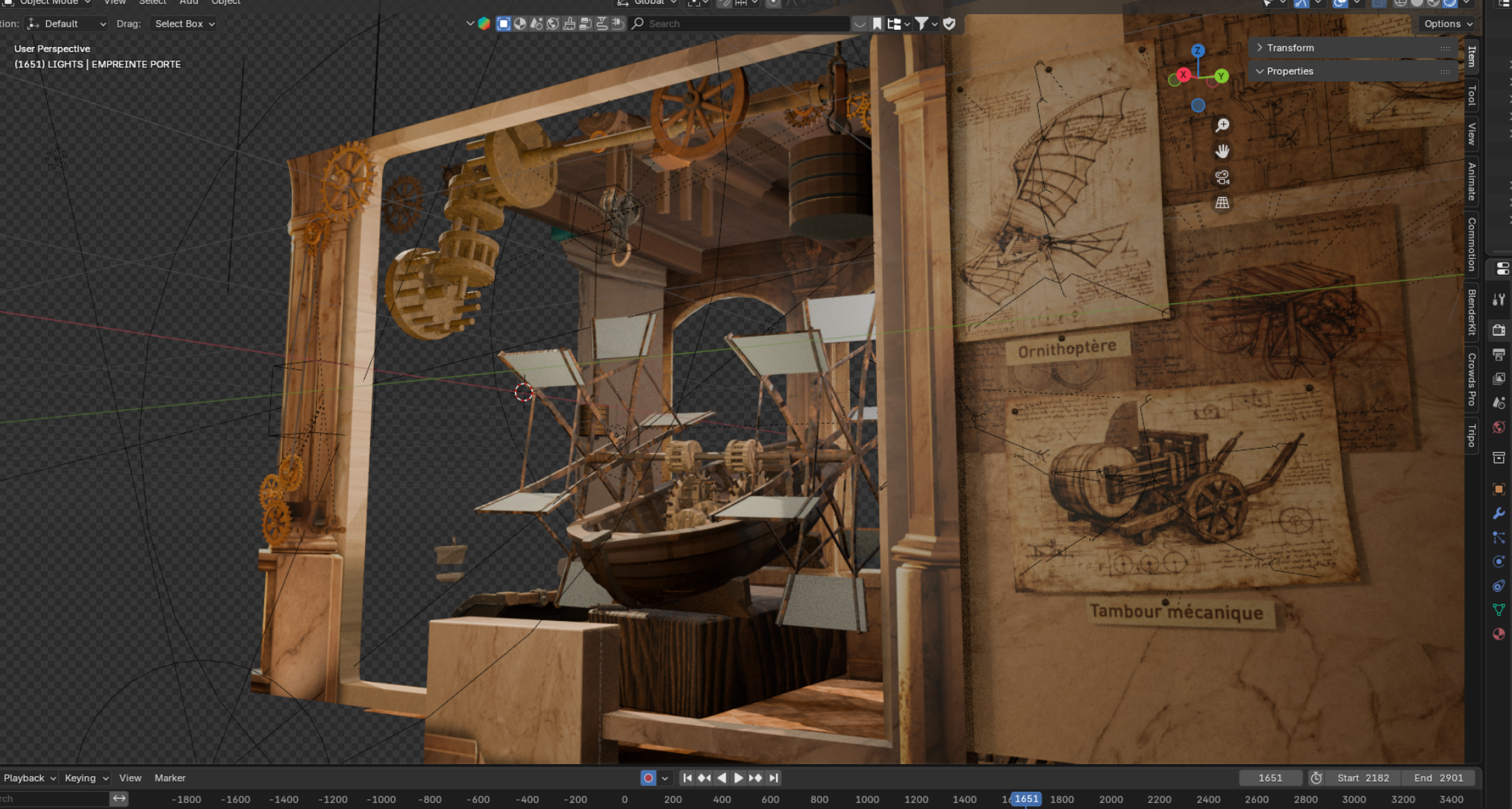Collapse the Properties panel
1512x809 pixels.
pyautogui.click(x=1290, y=71)
